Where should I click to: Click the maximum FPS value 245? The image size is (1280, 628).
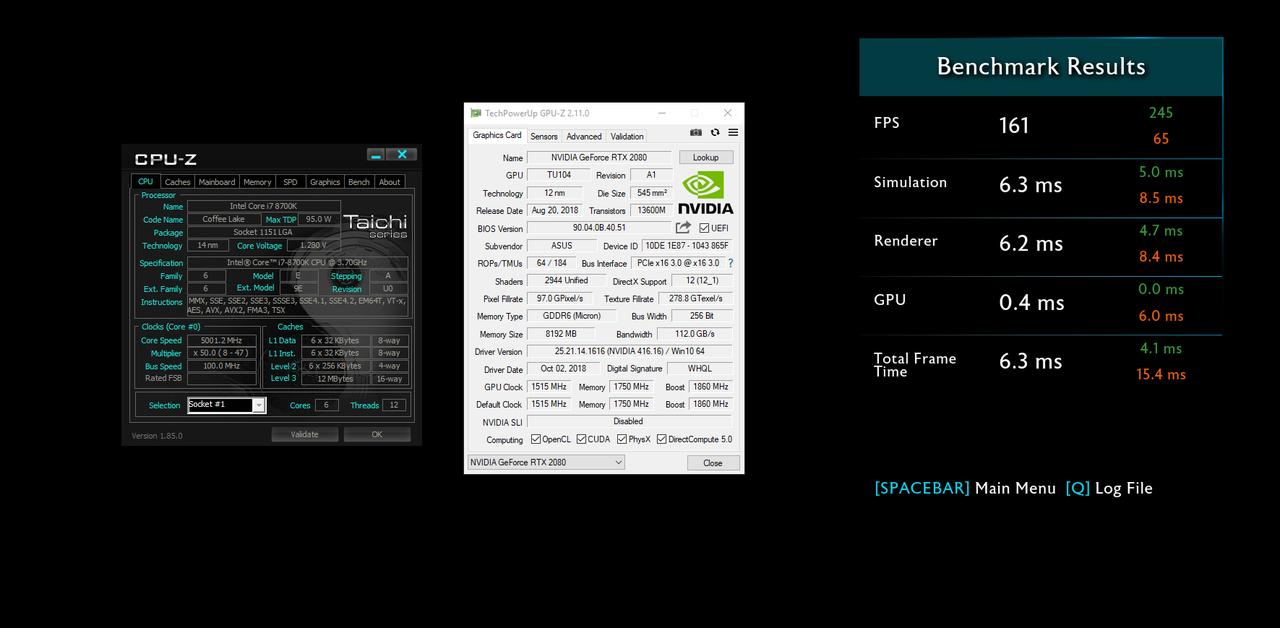click(1161, 113)
